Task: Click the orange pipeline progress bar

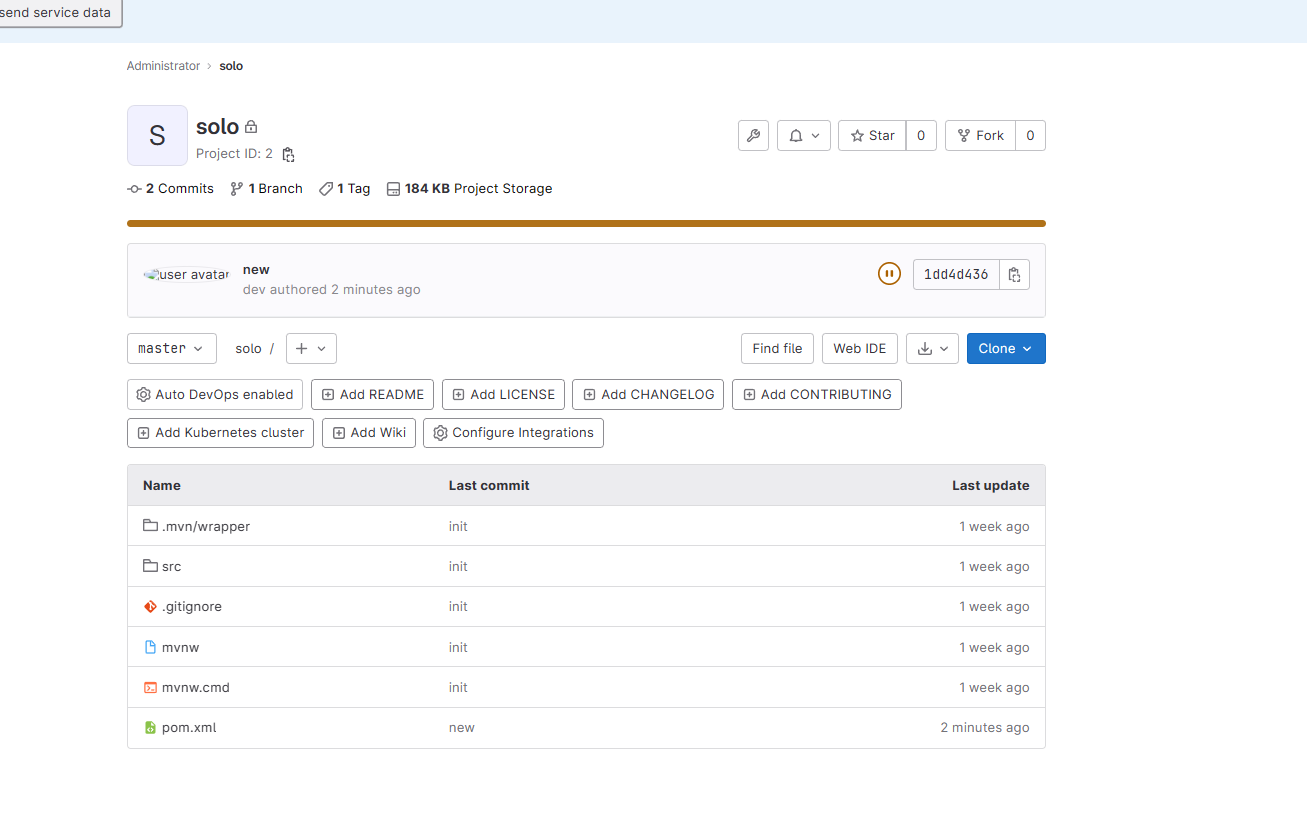Action: tap(585, 222)
